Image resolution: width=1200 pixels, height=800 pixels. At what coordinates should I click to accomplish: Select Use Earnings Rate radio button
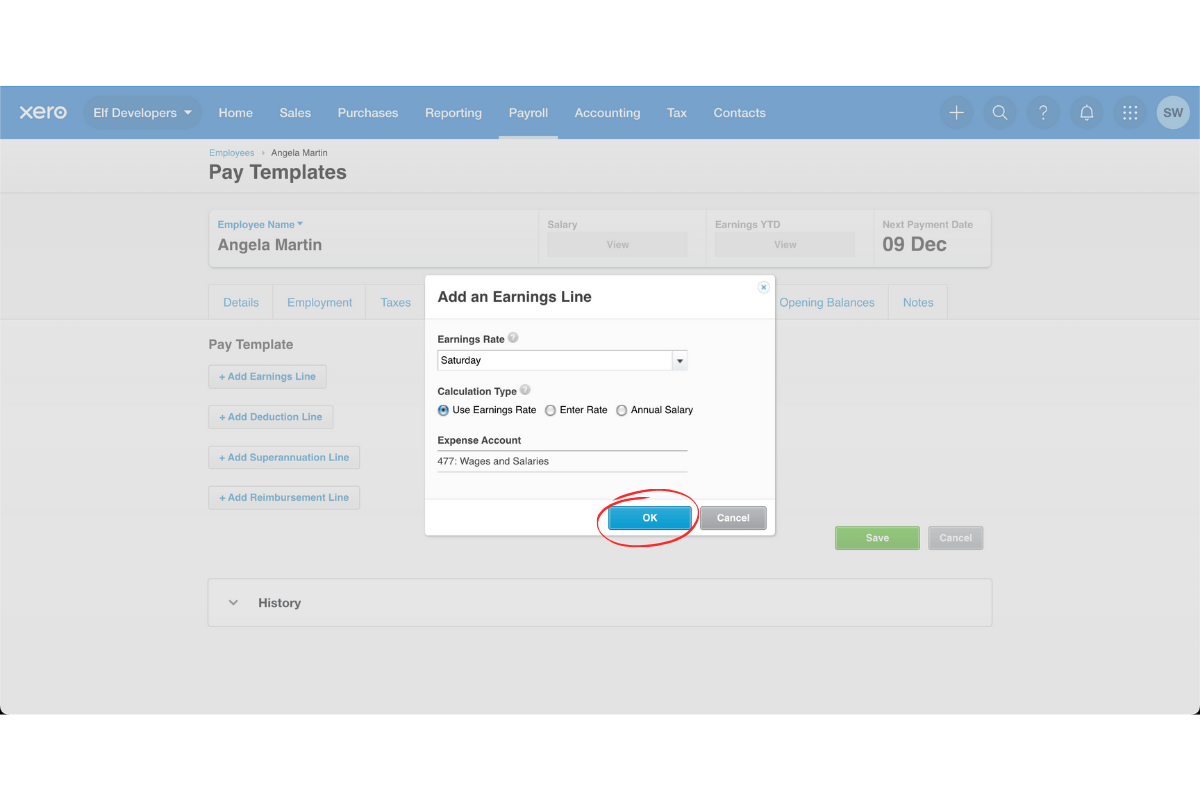pos(444,410)
